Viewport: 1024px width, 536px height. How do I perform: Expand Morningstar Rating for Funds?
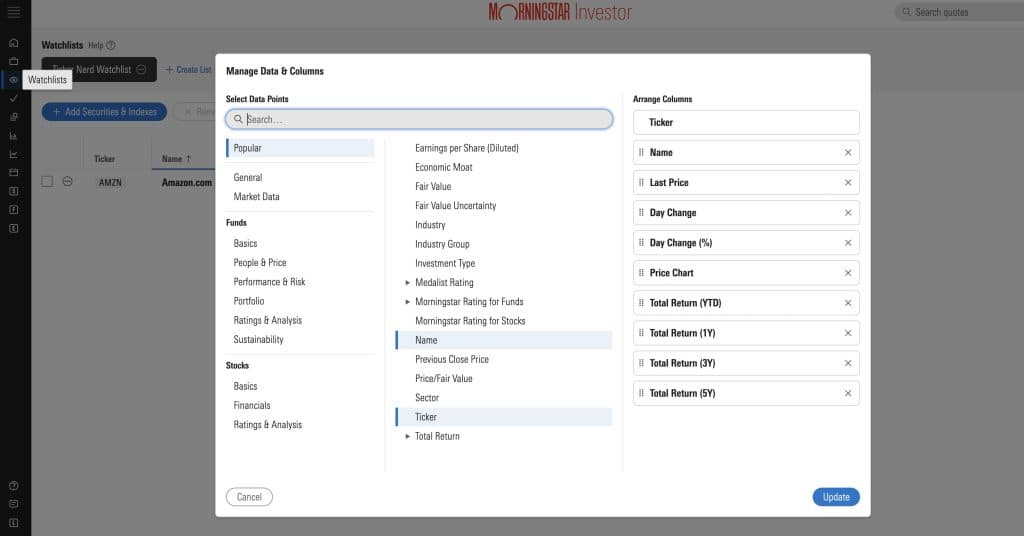tap(408, 302)
